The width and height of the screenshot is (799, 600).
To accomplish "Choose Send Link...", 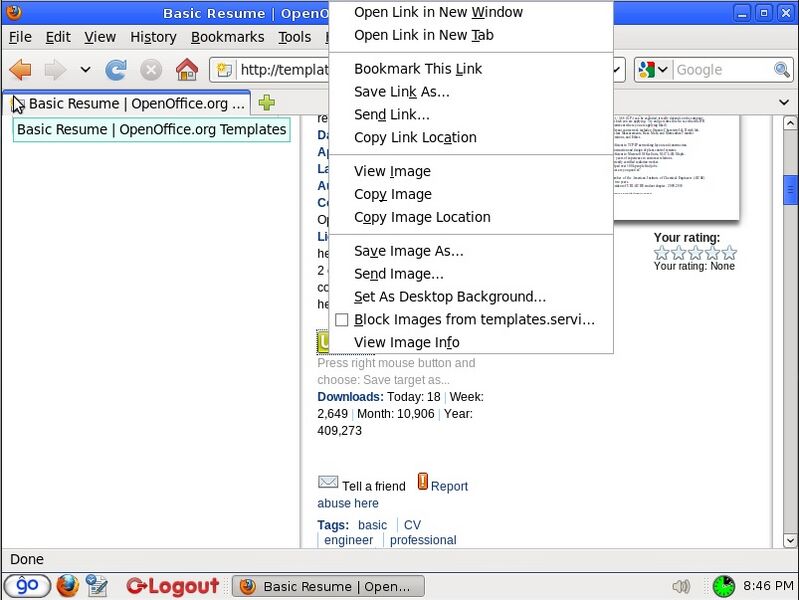I will (x=470, y=115).
